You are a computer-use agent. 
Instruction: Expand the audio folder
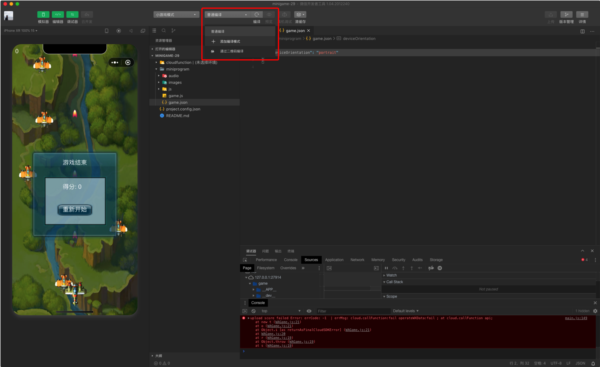(159, 76)
